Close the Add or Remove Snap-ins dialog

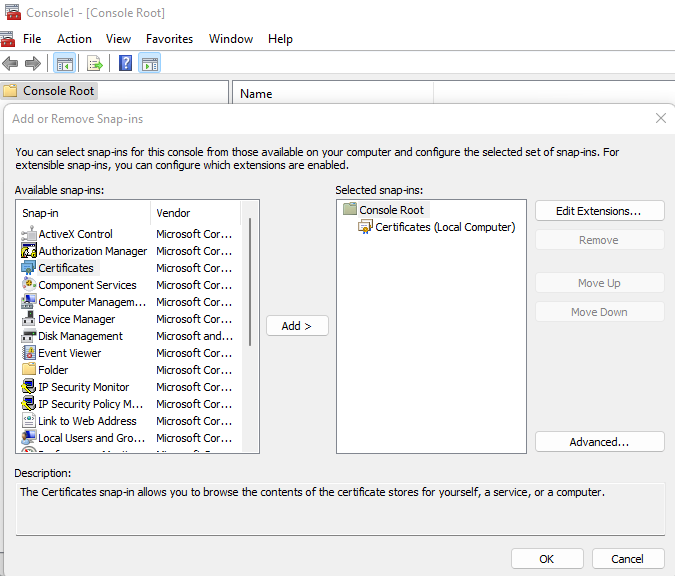click(661, 118)
